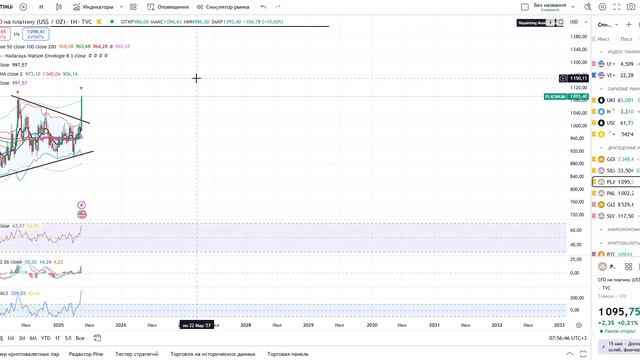Select the BTC watchlist row
This screenshot has height=360, width=640.
click(616, 254)
